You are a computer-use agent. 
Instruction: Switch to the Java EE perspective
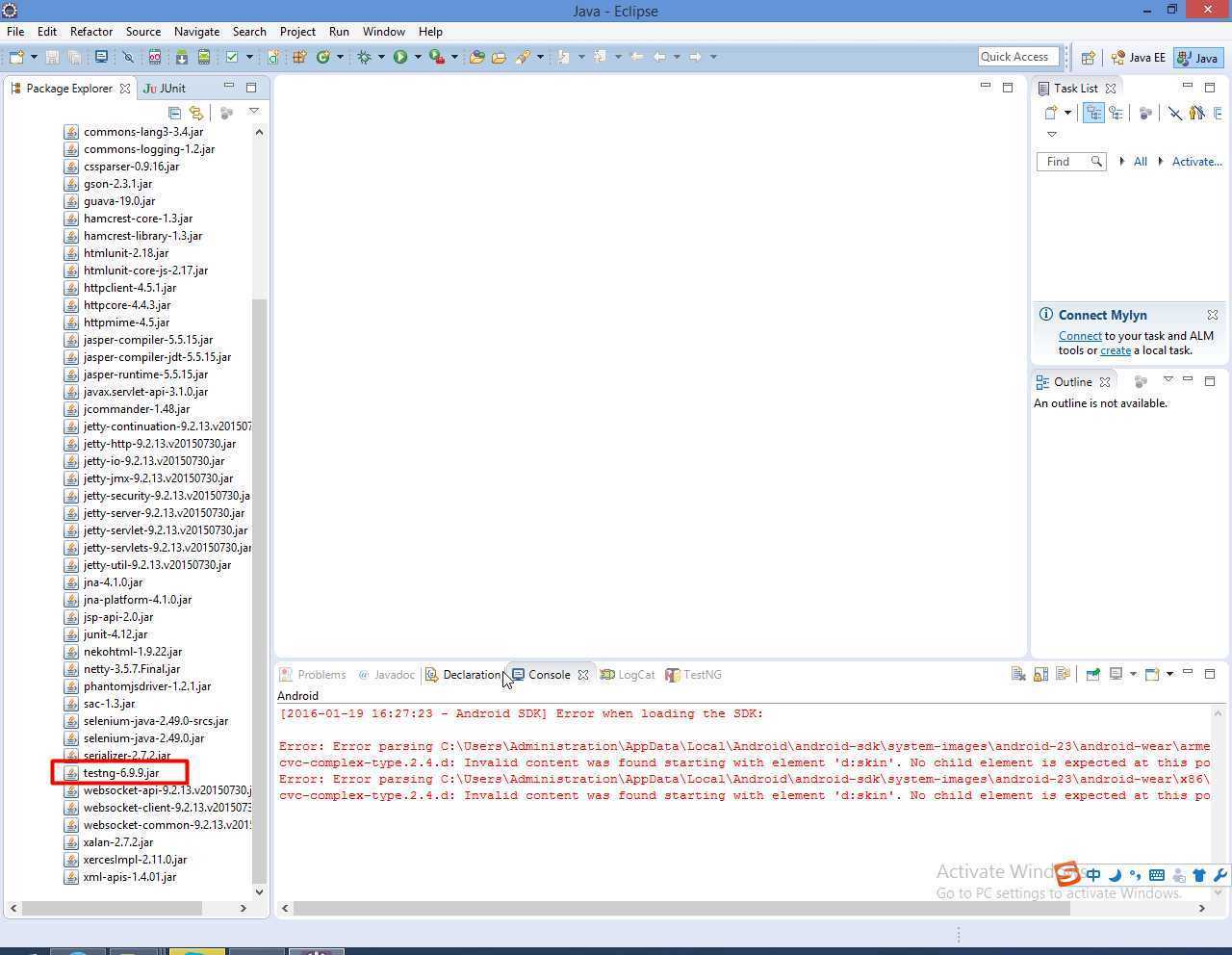coord(1138,58)
